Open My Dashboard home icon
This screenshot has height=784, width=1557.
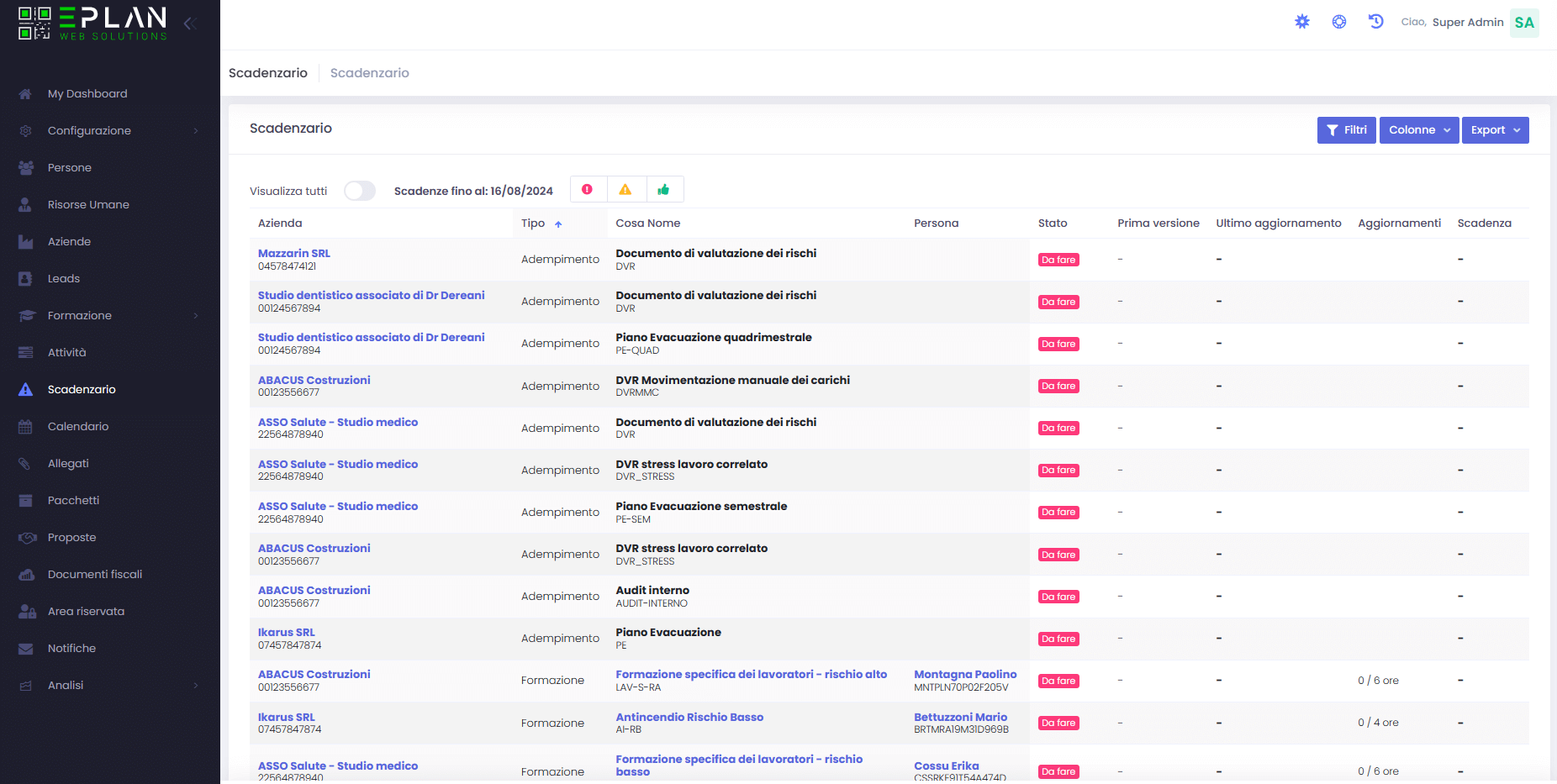point(25,94)
